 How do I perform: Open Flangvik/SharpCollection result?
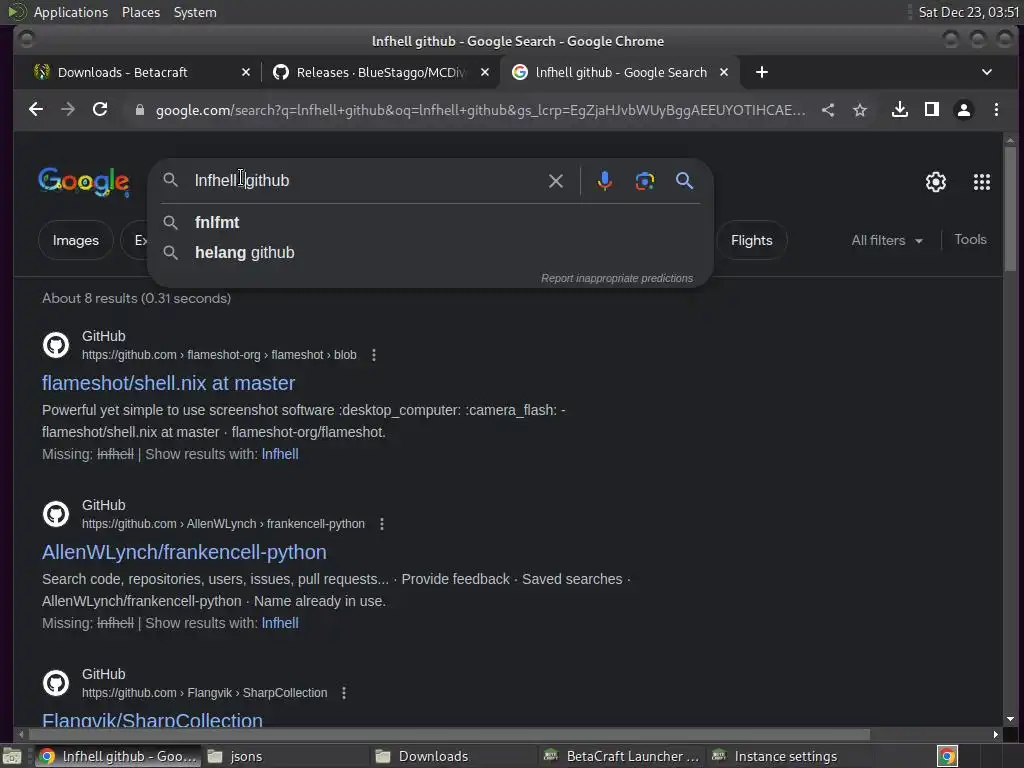tap(152, 720)
